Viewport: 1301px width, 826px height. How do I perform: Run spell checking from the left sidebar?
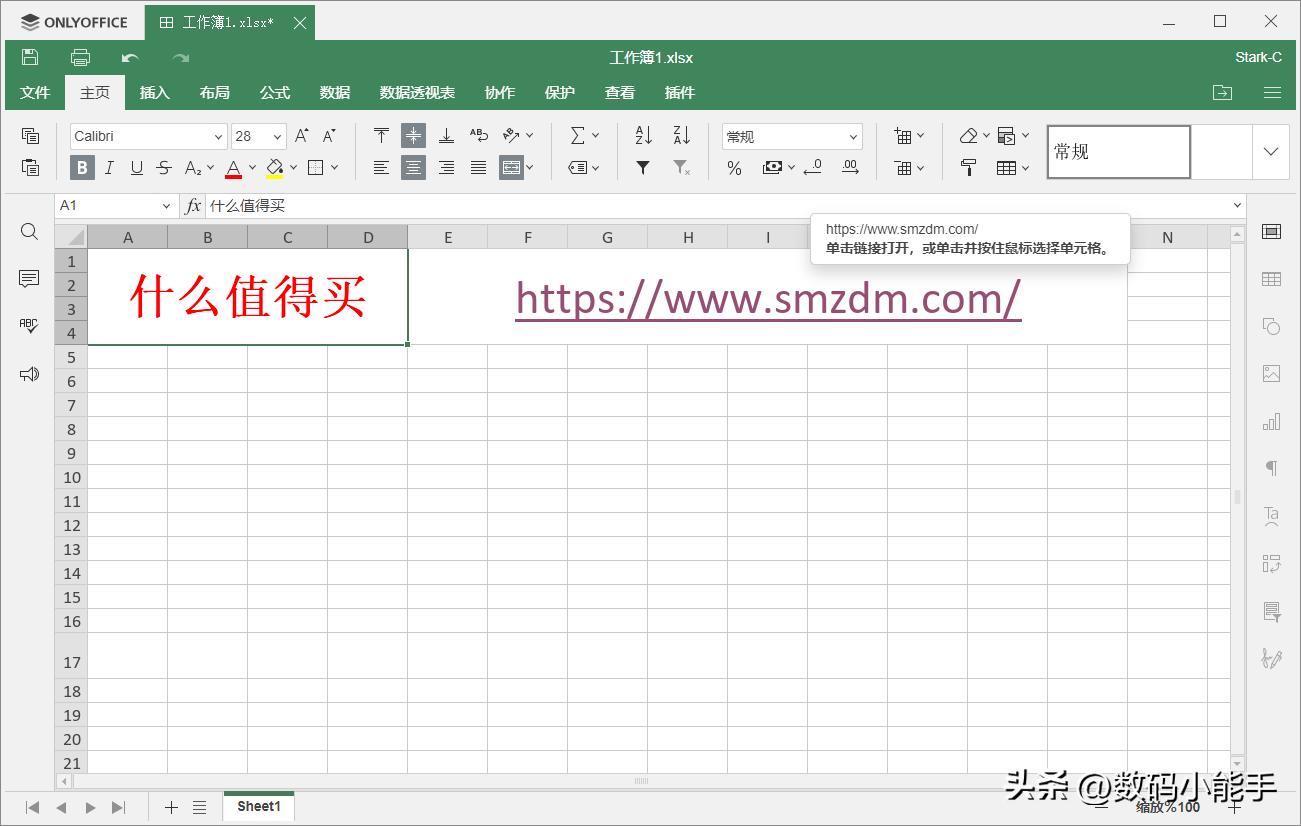[x=29, y=324]
